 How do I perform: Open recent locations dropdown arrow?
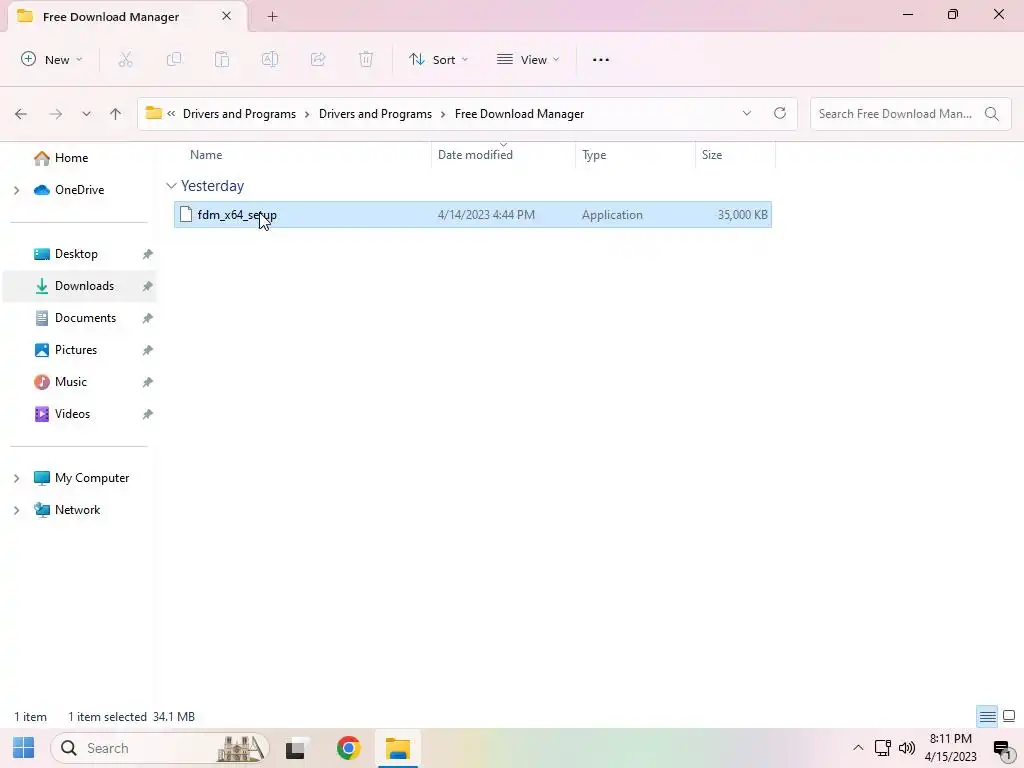click(x=86, y=114)
